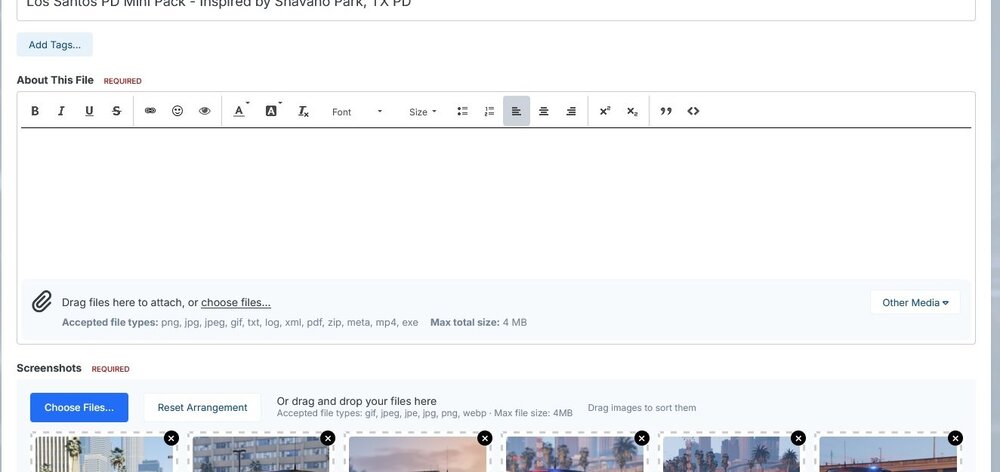Insert a bulleted list
This screenshot has height=472, width=1000.
click(x=462, y=111)
